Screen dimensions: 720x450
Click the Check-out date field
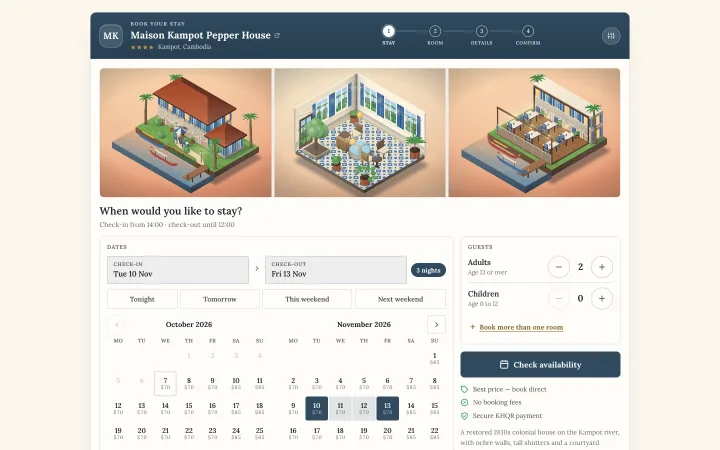(336, 270)
